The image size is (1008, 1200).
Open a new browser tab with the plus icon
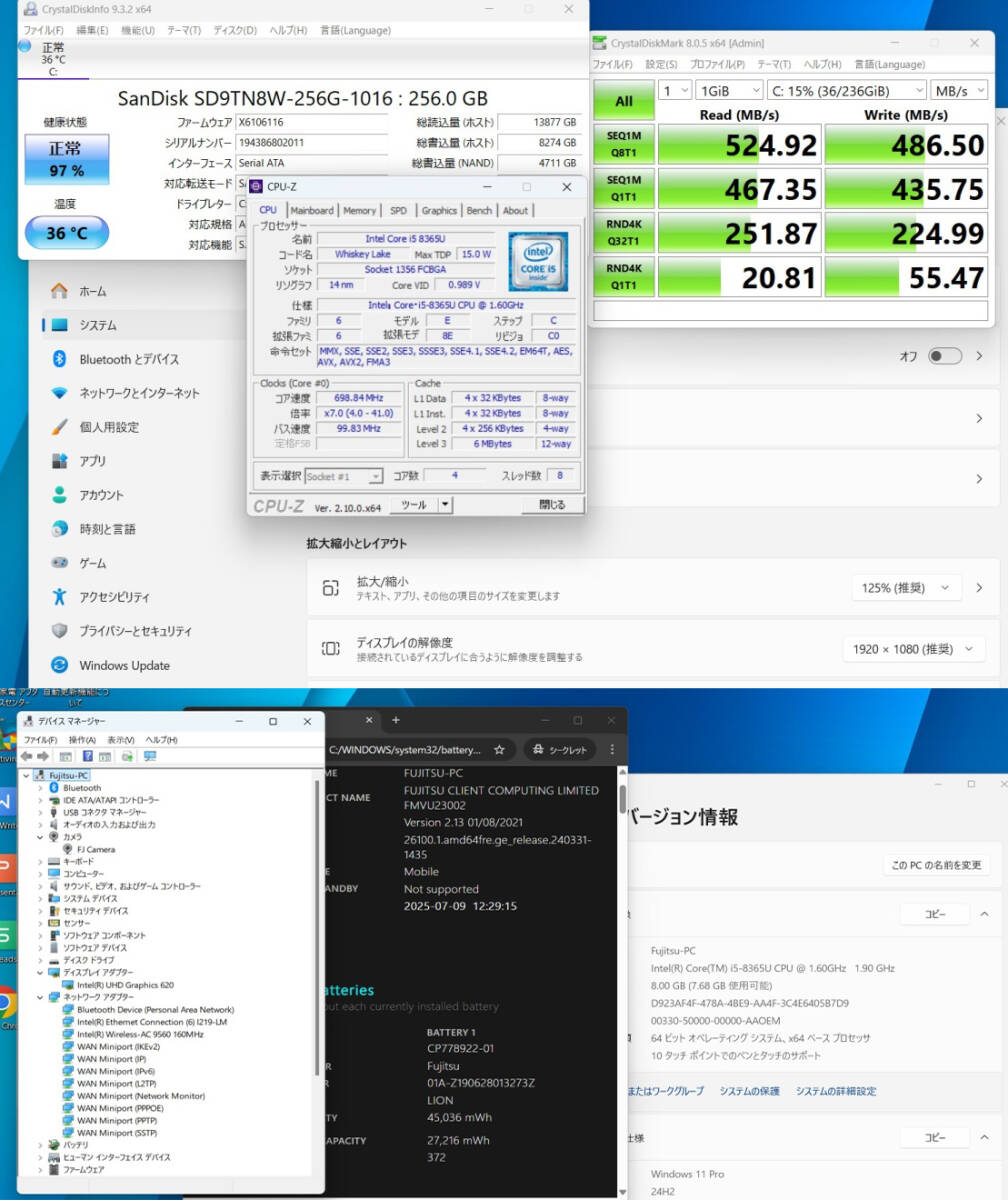(x=396, y=720)
